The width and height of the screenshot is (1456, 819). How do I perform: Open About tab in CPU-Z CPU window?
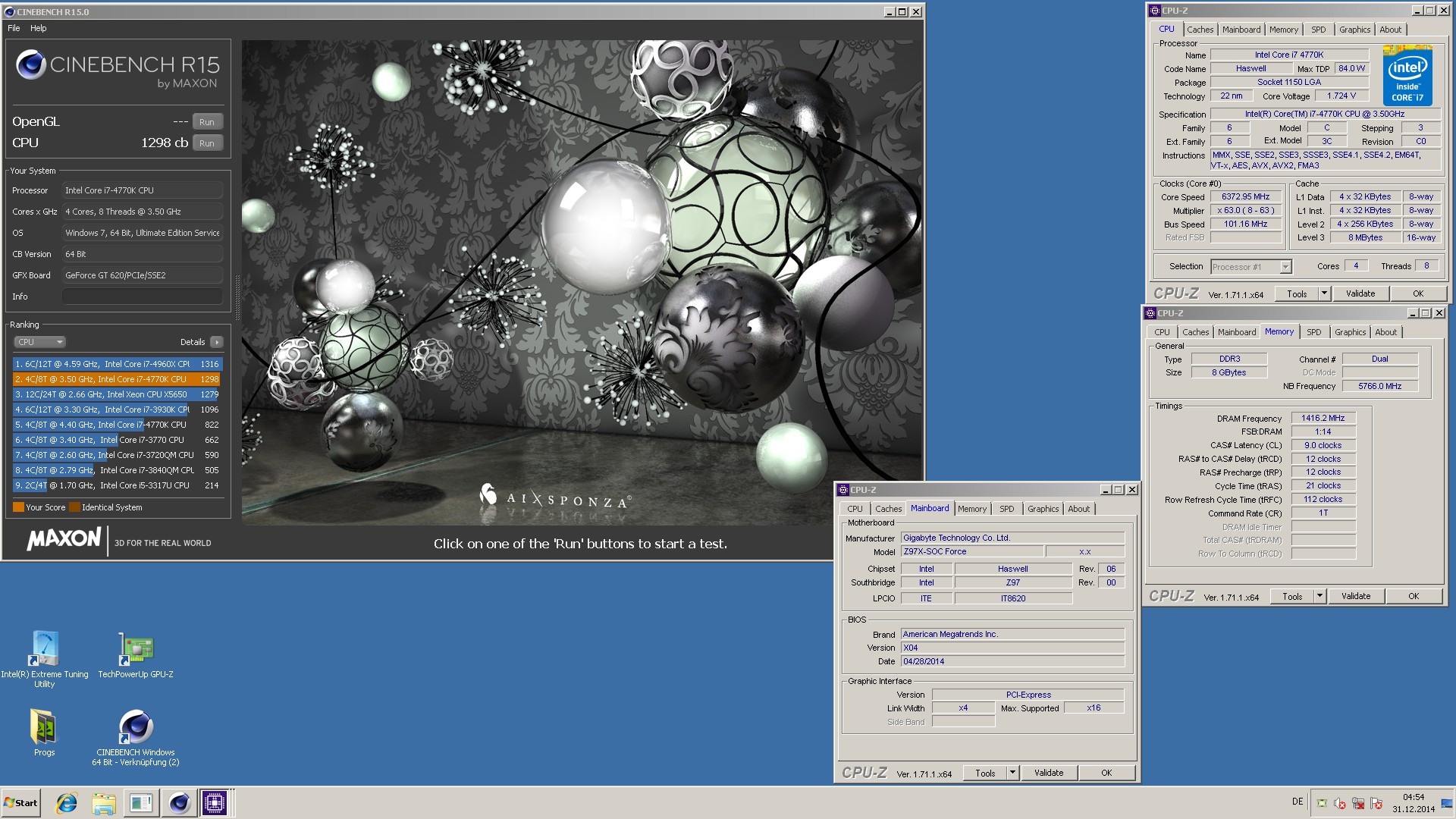tap(1390, 30)
